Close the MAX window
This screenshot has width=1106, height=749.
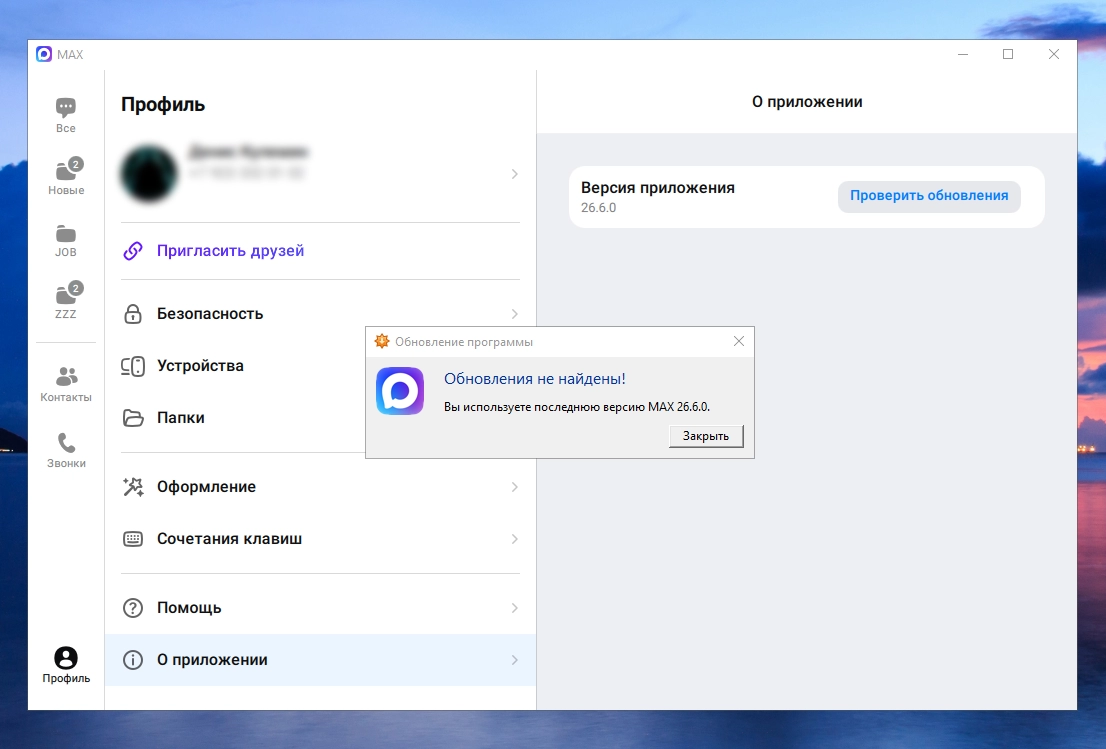click(1054, 54)
